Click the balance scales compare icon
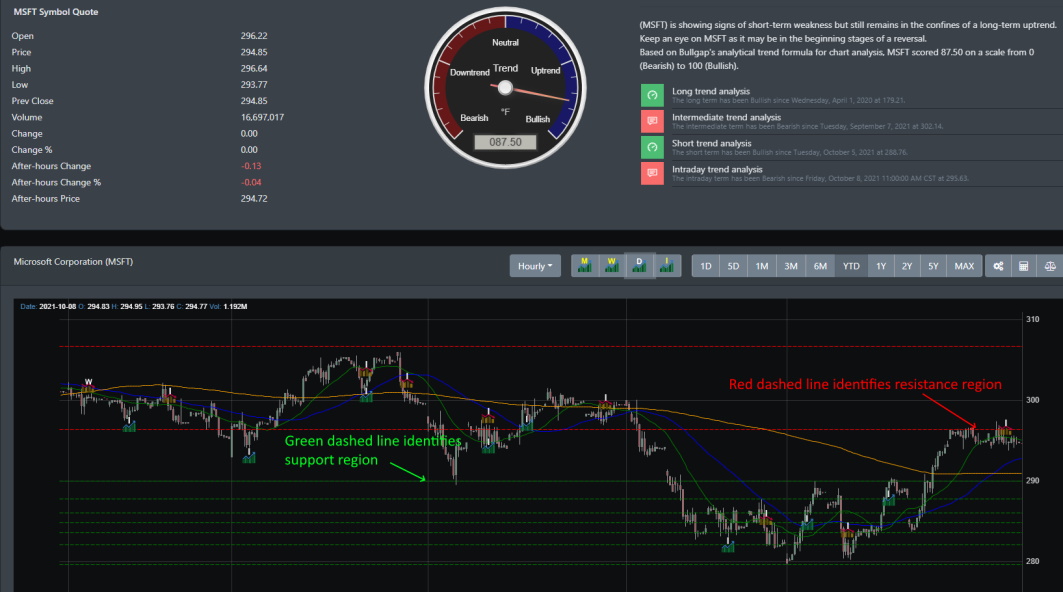Image resolution: width=1063 pixels, height=592 pixels. 1049,266
